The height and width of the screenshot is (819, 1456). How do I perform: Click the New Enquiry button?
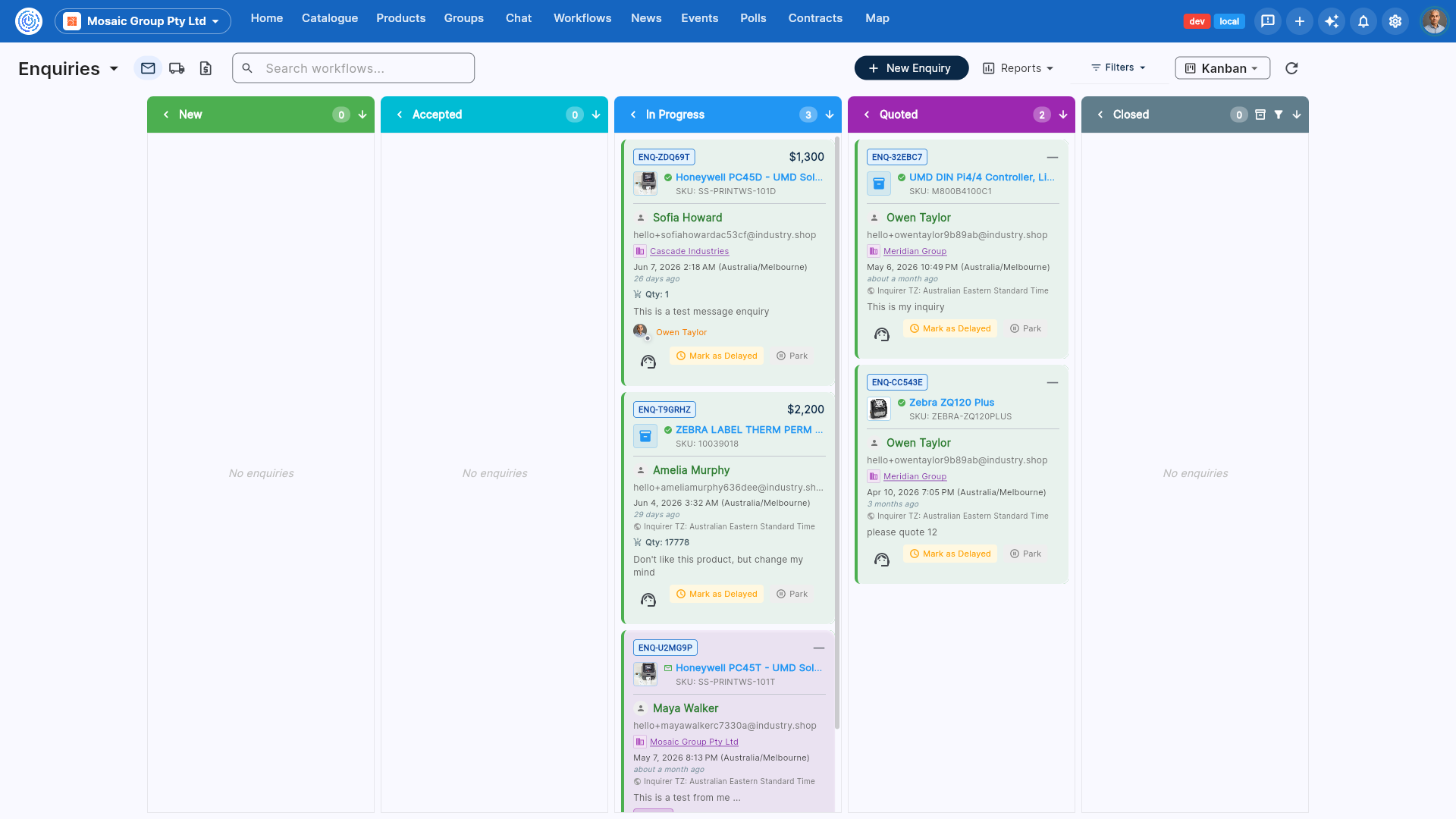coord(911,68)
